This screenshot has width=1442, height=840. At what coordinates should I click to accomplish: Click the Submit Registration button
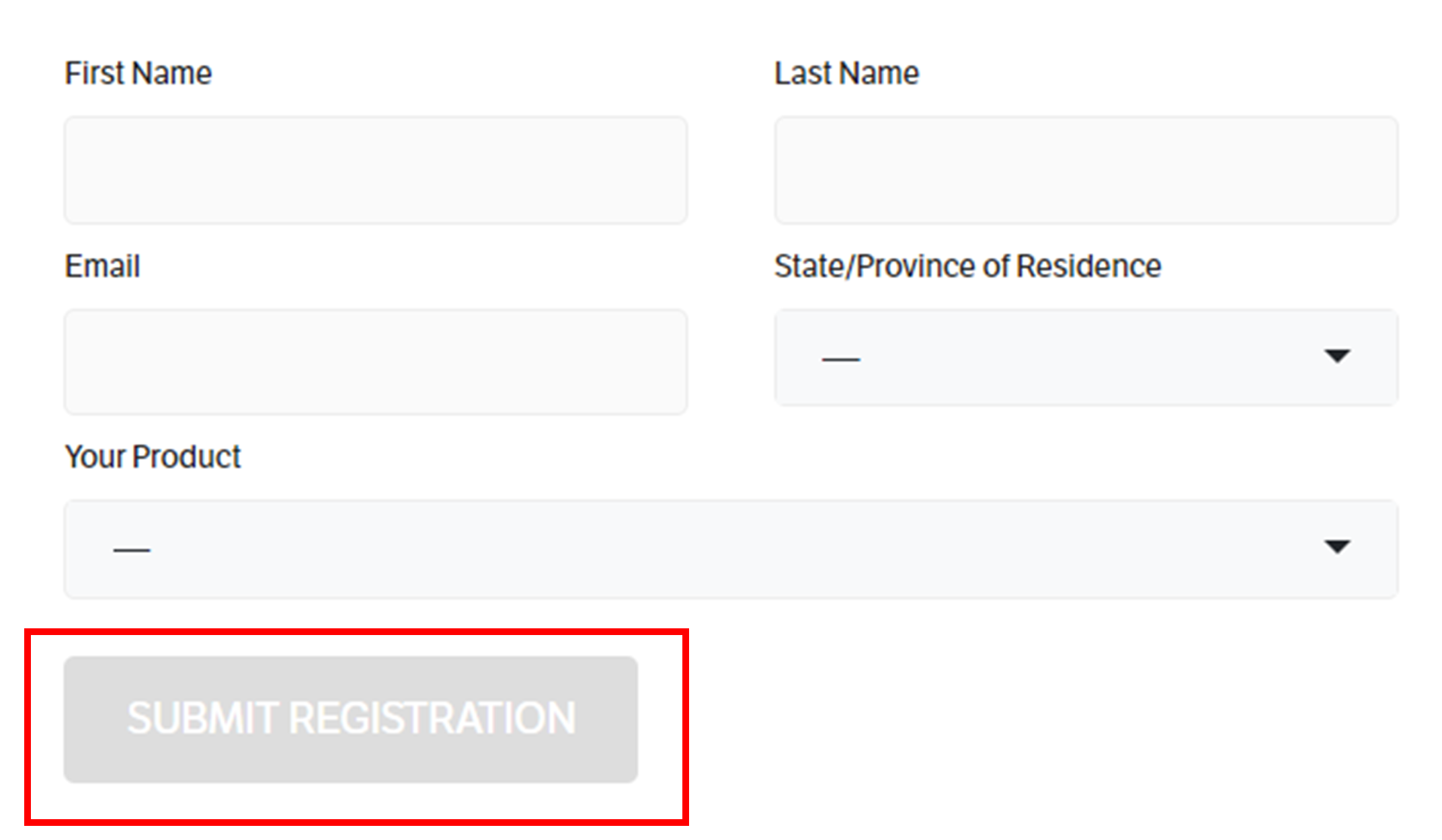(x=350, y=718)
